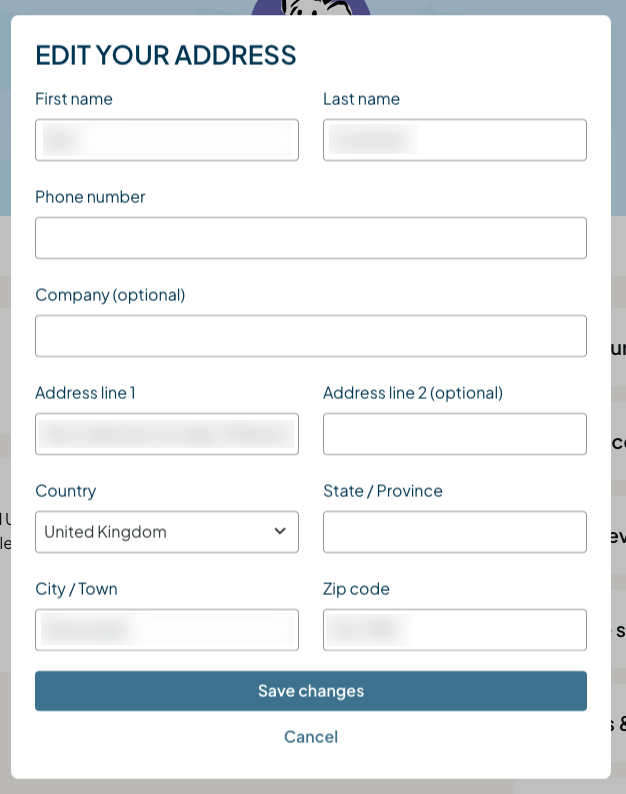Click the Zip code label
Viewport: 626px width, 794px height.
357,589
